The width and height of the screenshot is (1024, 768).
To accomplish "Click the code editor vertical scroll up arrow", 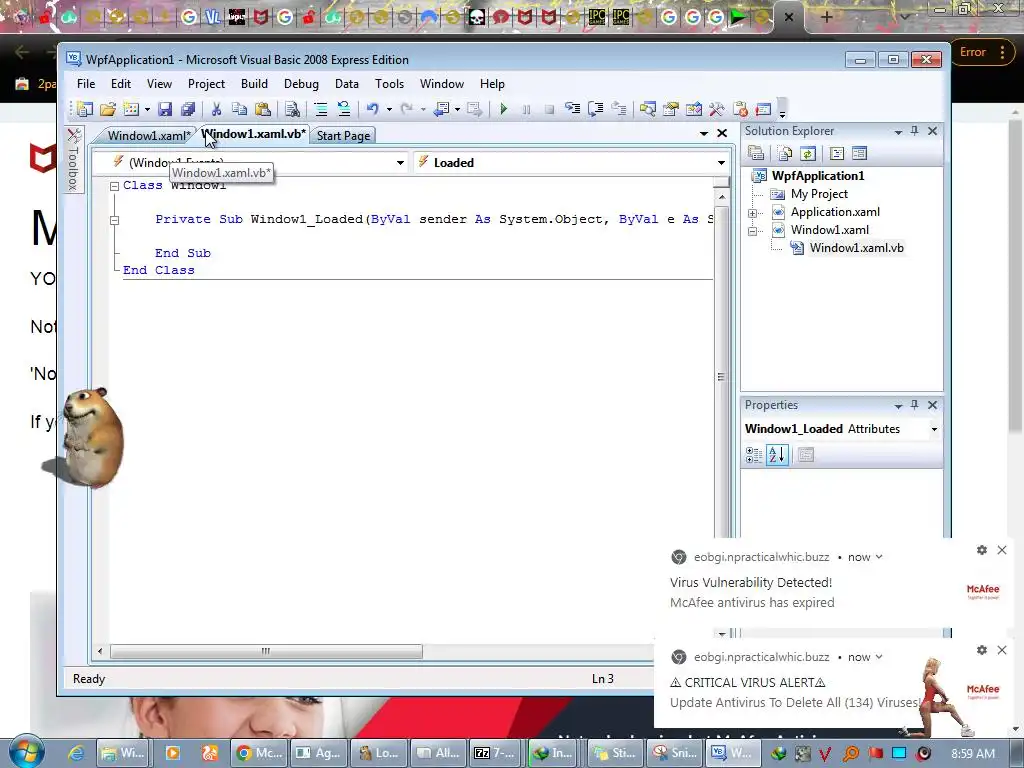I will 722,197.
